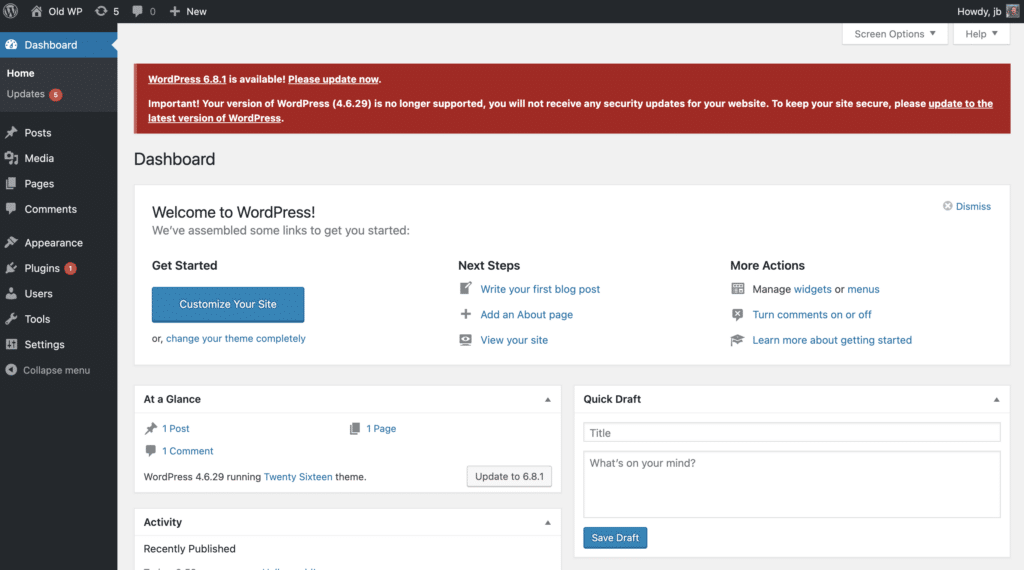Open the View your site link

514,340
